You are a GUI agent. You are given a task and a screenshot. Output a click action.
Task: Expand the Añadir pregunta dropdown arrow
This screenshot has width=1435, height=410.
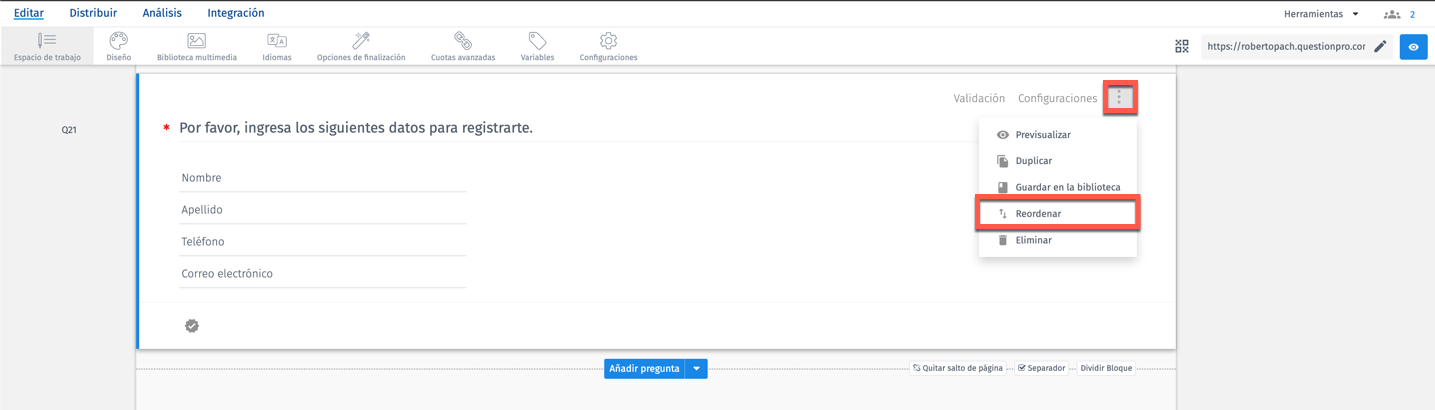click(697, 369)
